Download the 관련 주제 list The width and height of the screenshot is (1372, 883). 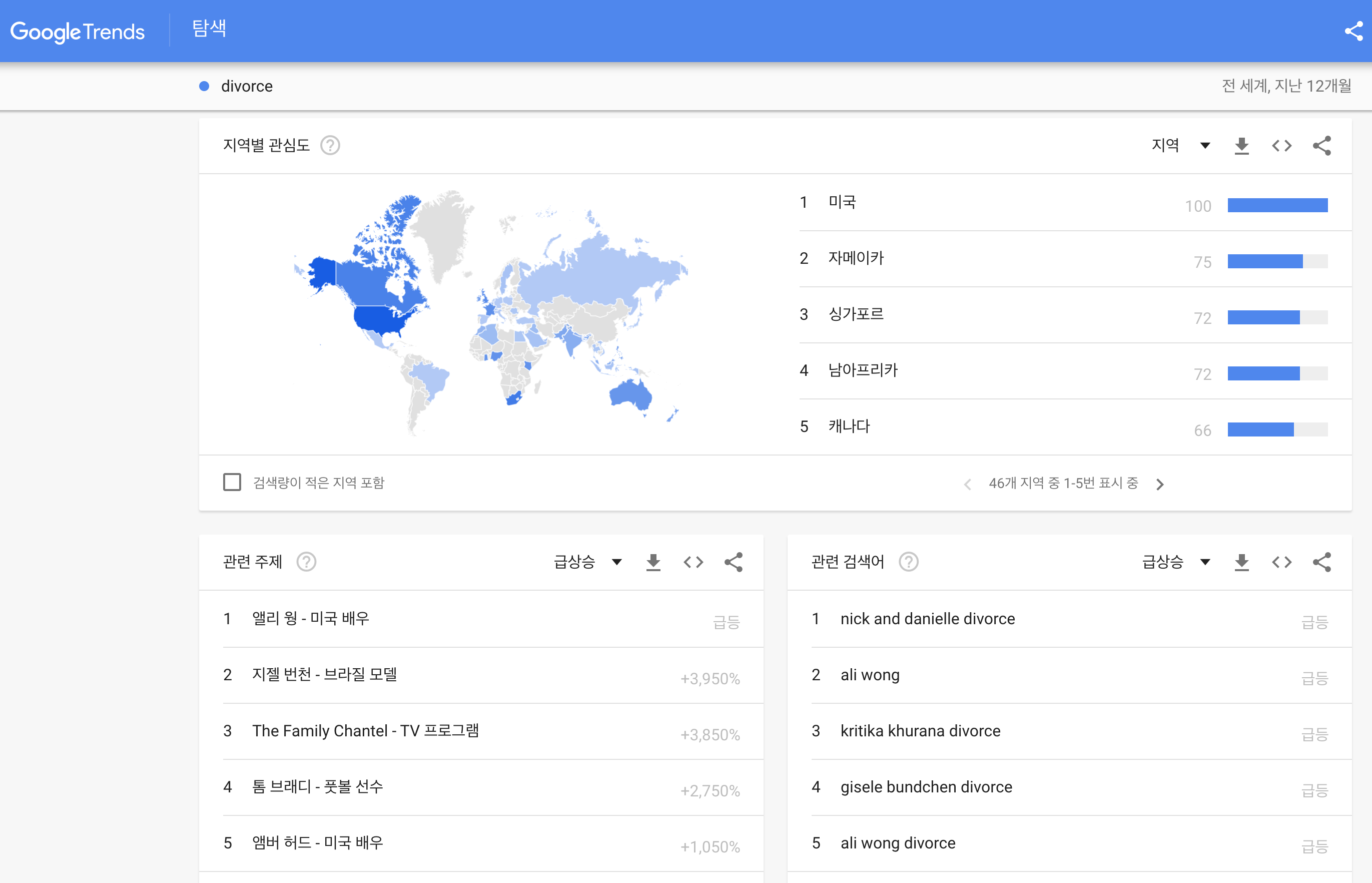click(x=653, y=563)
